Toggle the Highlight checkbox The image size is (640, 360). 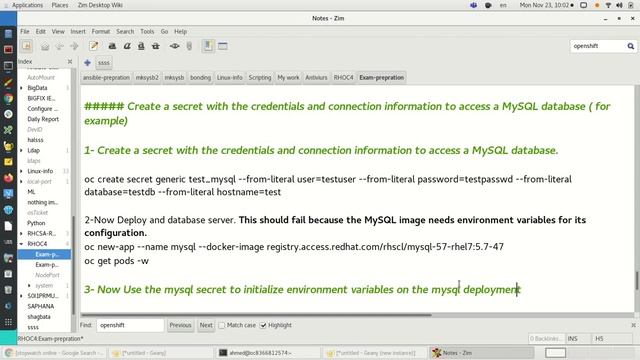click(263, 325)
